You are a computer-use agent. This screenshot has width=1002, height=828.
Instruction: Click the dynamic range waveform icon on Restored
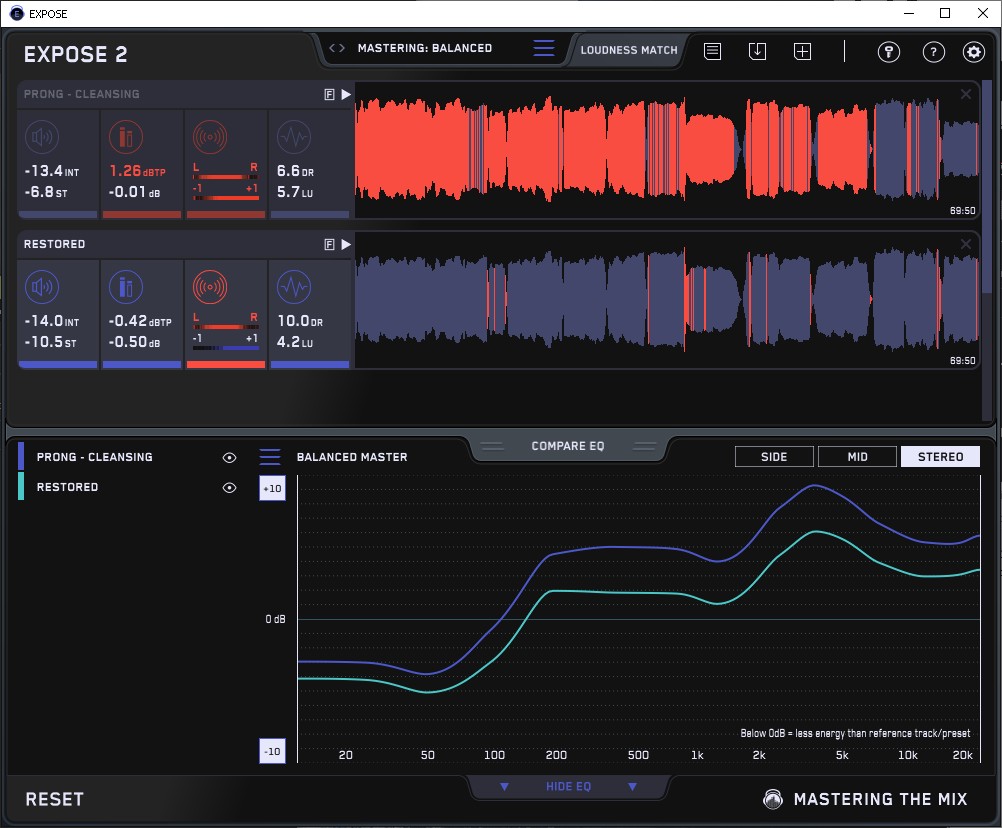(x=293, y=287)
